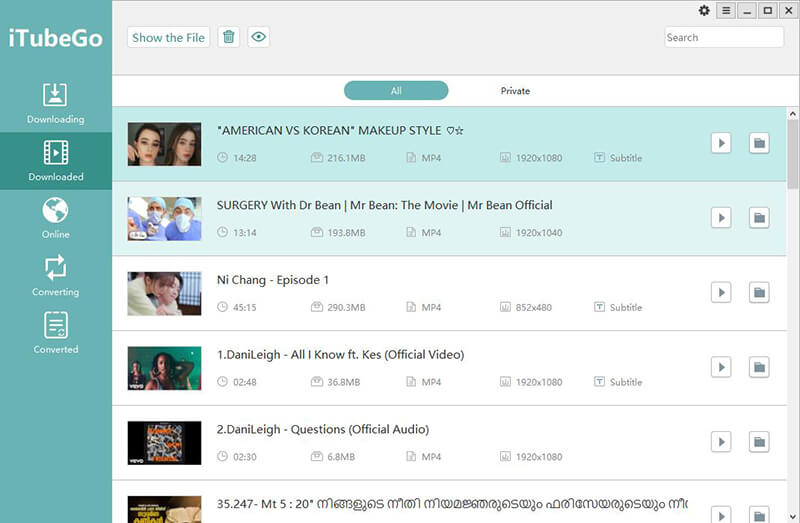Viewport: 800px width, 523px height.
Task: Switch to the Private tab
Action: click(x=515, y=91)
